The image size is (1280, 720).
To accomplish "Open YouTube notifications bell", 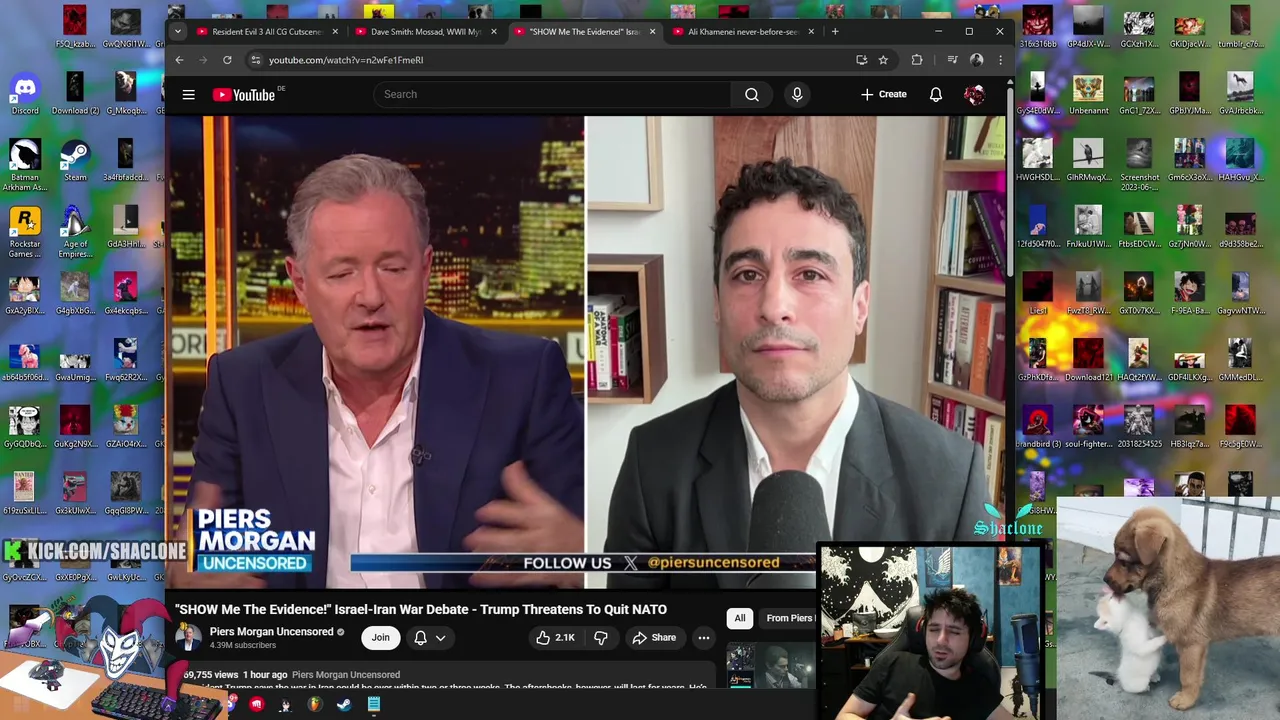I will point(936,95).
